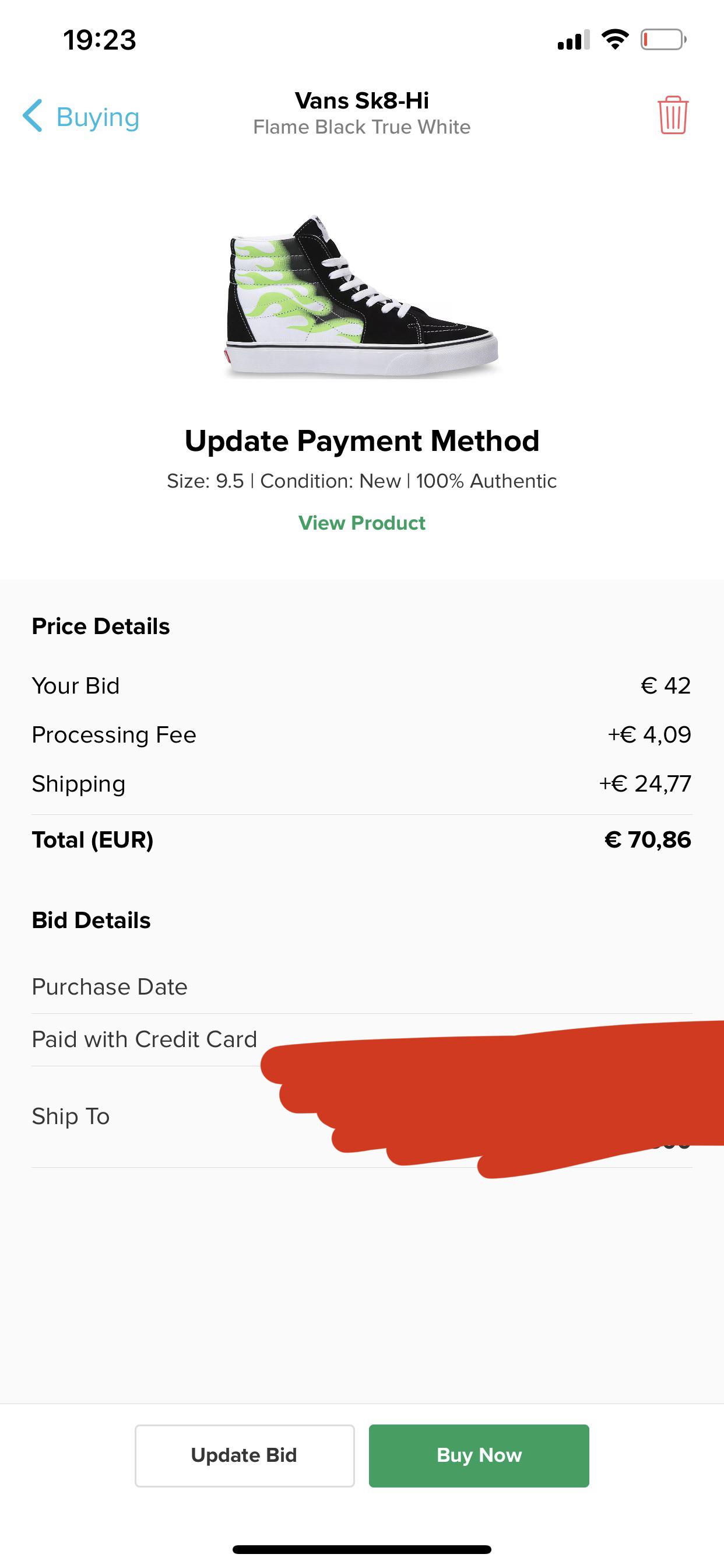Tap the size and condition text
The width and height of the screenshot is (724, 1568).
[362, 481]
